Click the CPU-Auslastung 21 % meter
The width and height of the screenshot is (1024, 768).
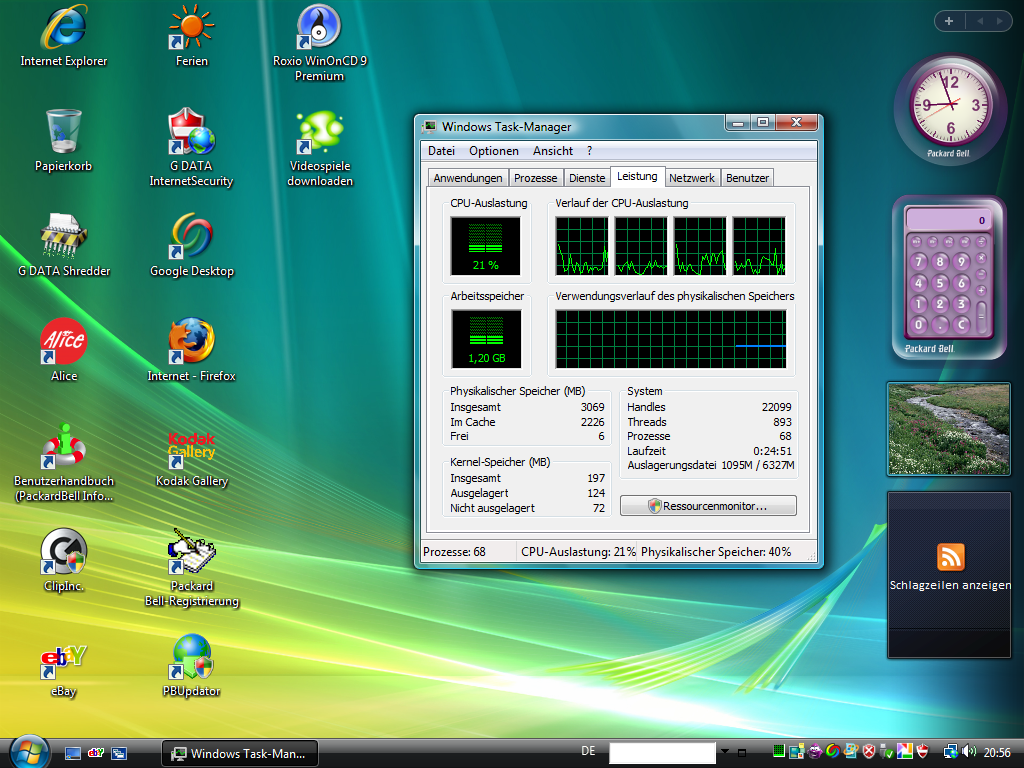[x=485, y=246]
